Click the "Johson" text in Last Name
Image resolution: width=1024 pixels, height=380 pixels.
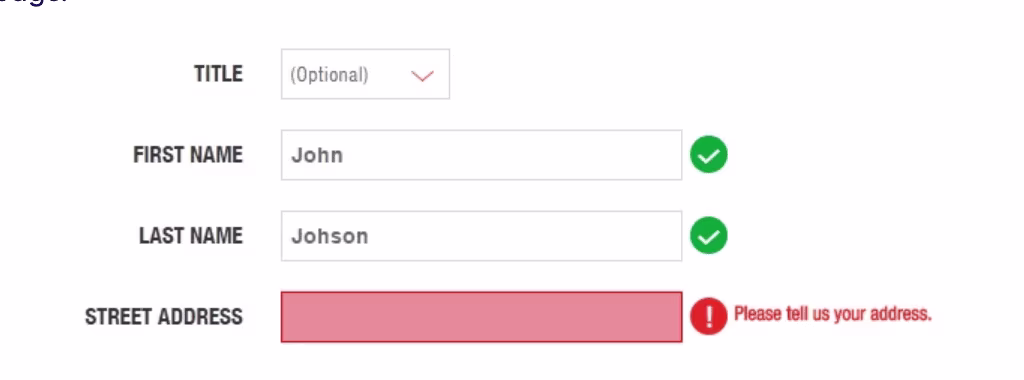329,236
